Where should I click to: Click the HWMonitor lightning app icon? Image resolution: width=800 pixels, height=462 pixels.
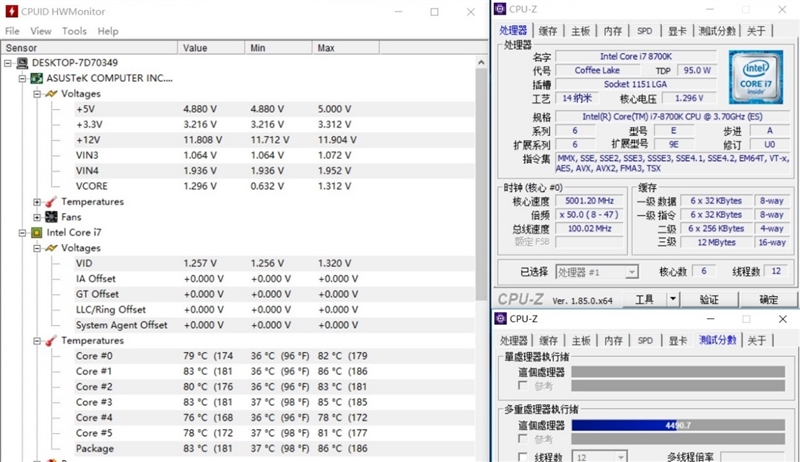pyautogui.click(x=11, y=11)
